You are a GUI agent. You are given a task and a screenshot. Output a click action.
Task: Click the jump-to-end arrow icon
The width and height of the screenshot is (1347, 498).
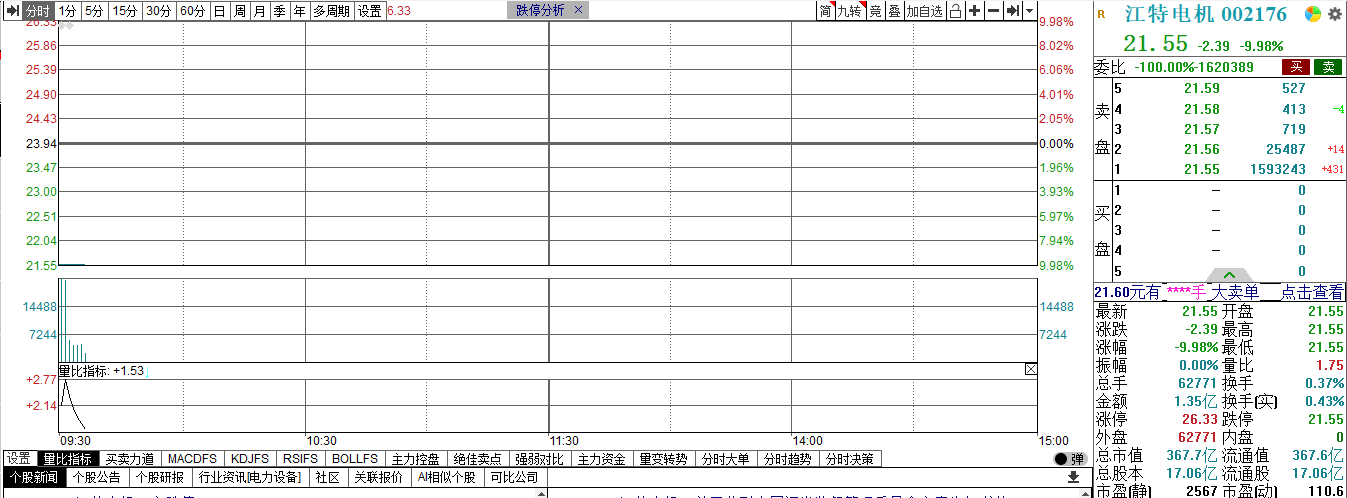(1013, 11)
